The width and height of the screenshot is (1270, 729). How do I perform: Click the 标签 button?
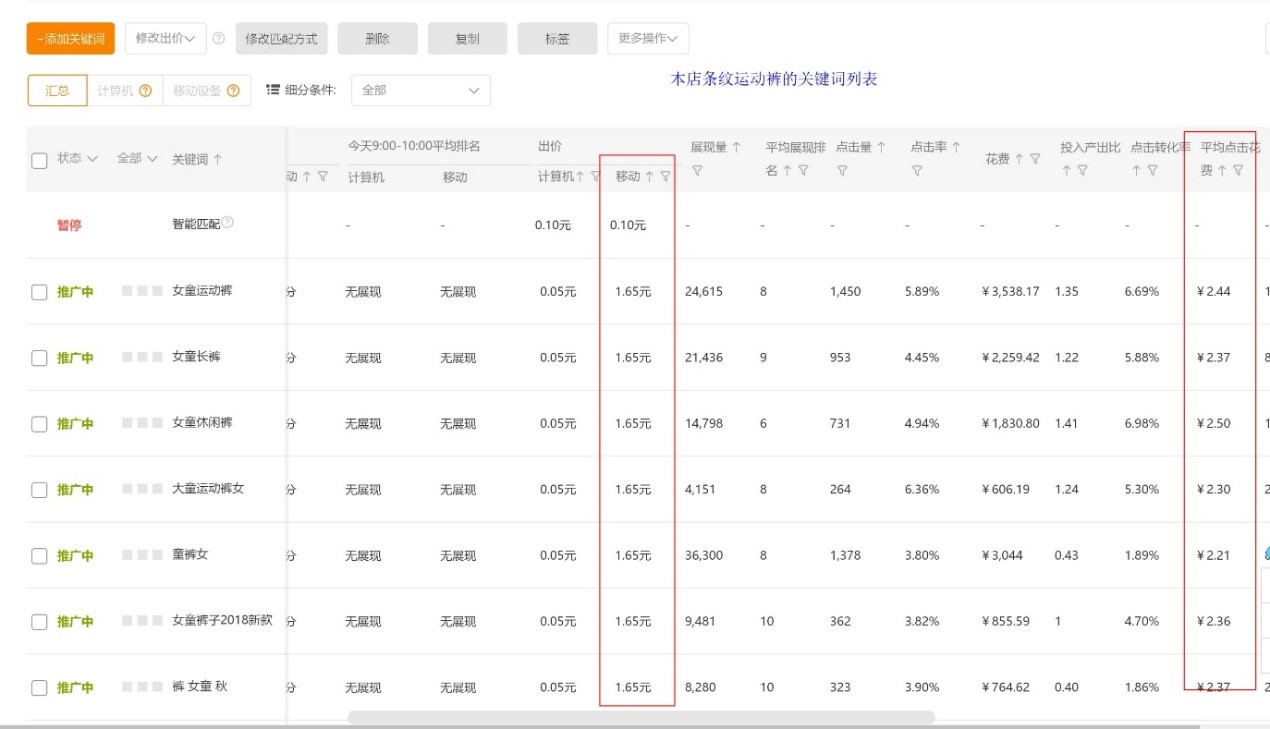tap(557, 38)
